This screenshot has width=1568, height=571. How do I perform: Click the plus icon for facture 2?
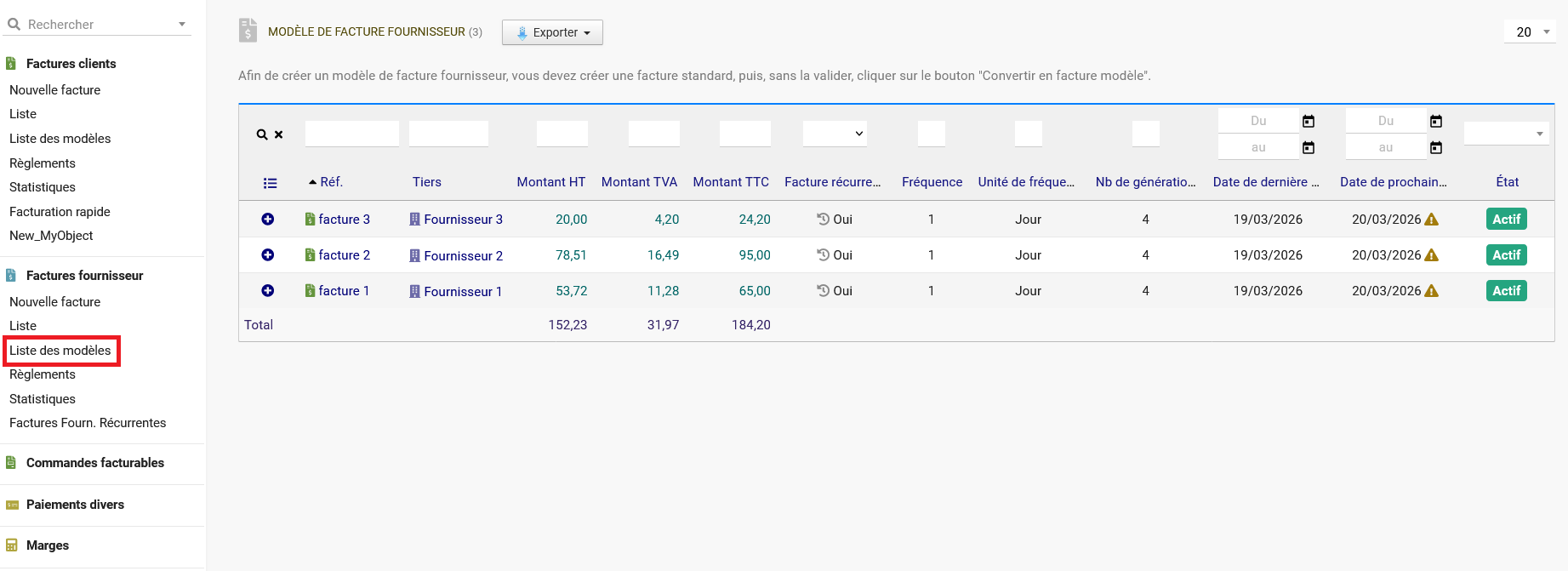(268, 255)
